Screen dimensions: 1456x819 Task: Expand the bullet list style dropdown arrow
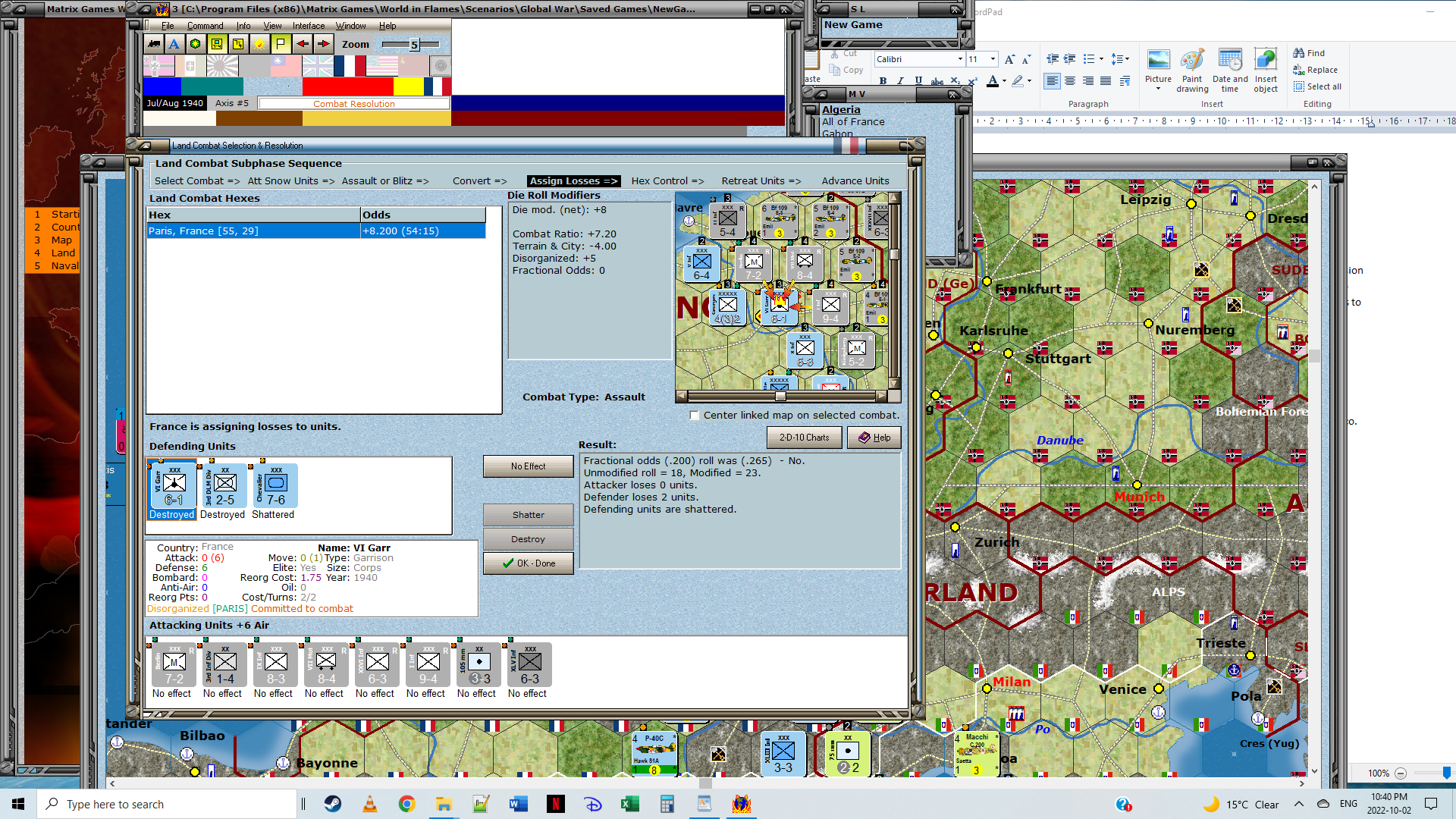pos(1101,59)
